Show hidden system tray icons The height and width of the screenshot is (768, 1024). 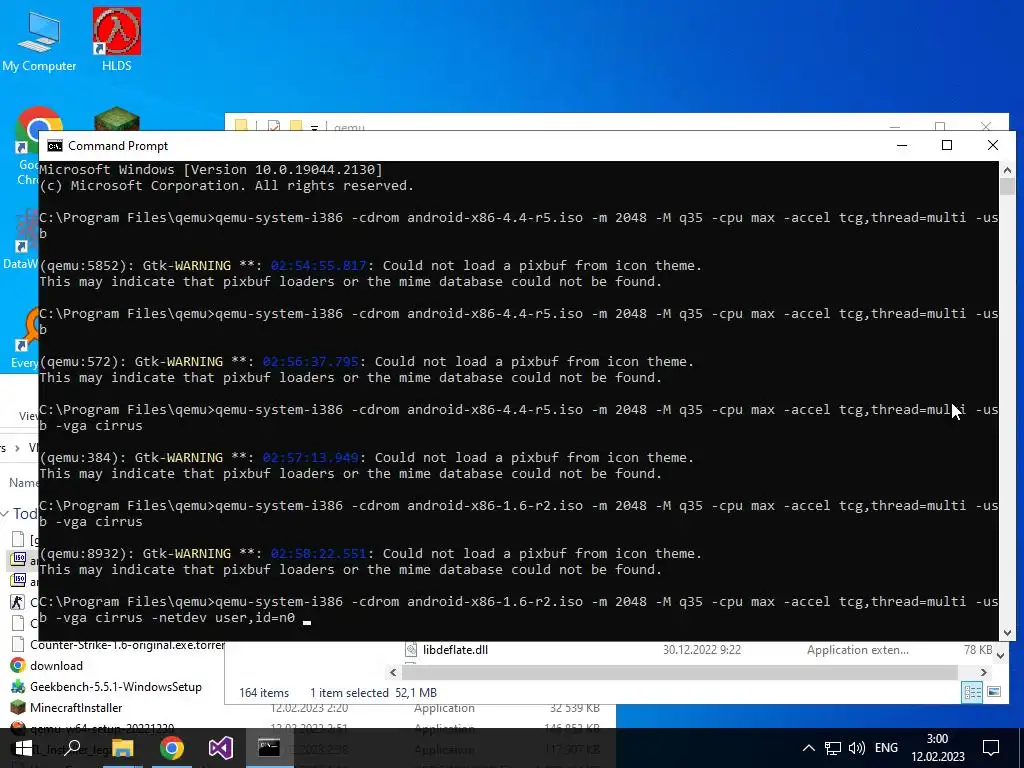coord(808,748)
